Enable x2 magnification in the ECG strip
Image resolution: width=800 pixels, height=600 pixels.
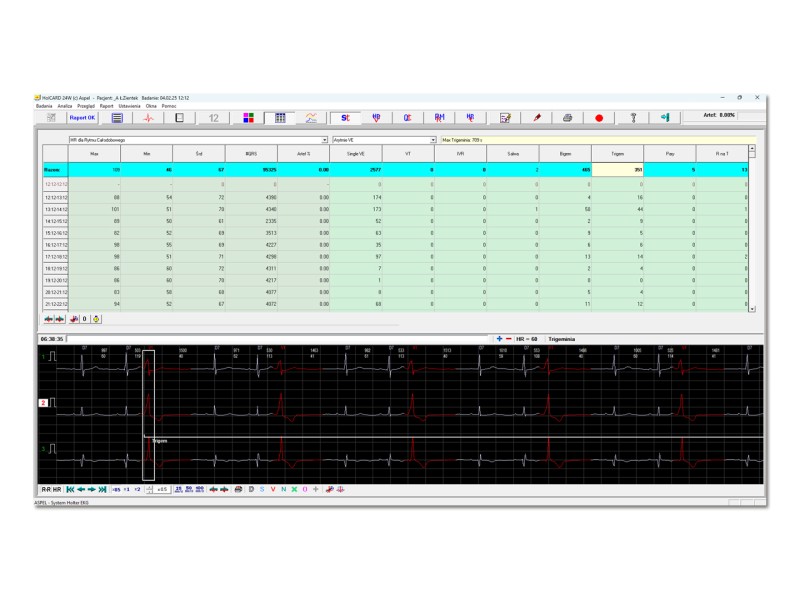[137, 489]
